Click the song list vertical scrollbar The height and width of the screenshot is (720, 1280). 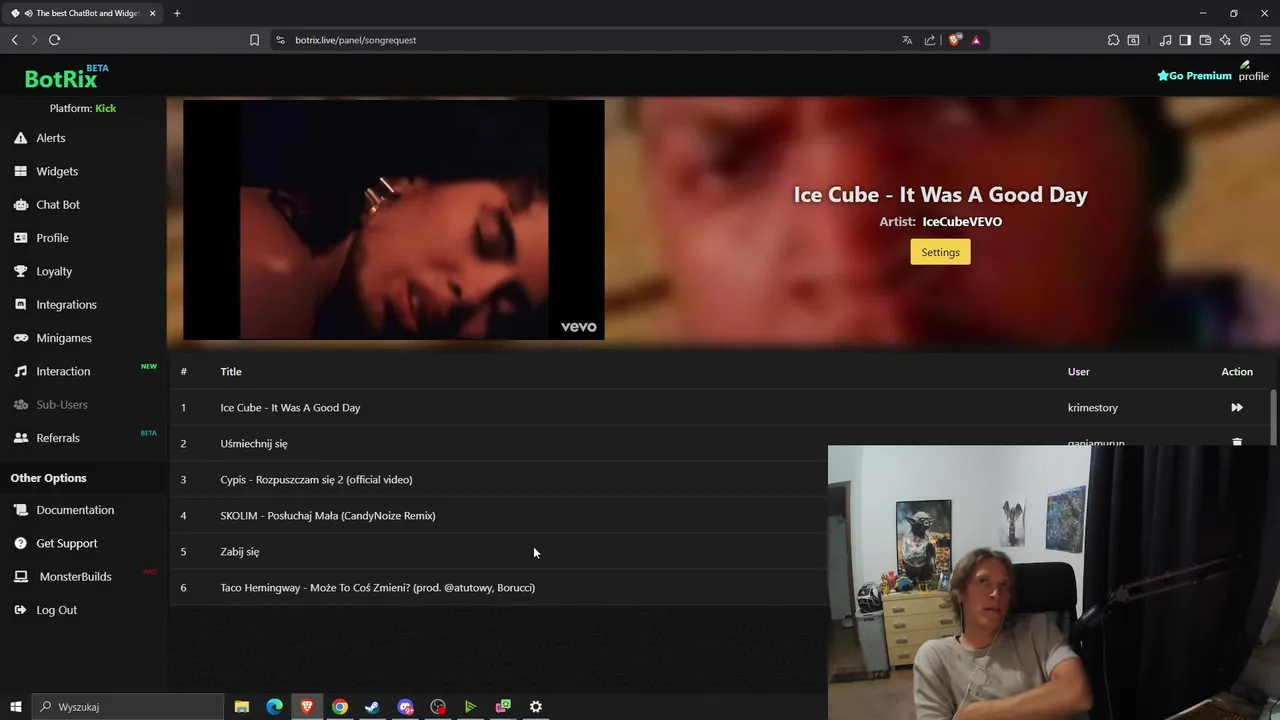[x=1274, y=418]
